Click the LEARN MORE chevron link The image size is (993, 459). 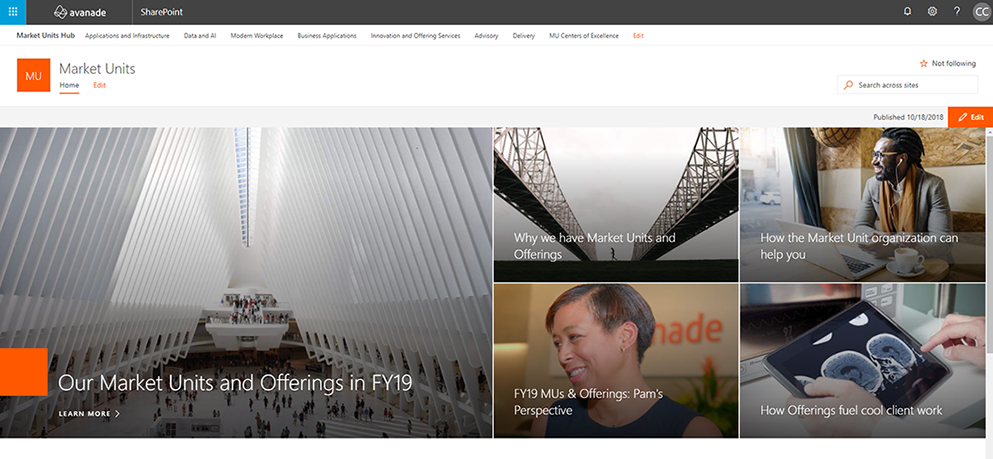89,413
